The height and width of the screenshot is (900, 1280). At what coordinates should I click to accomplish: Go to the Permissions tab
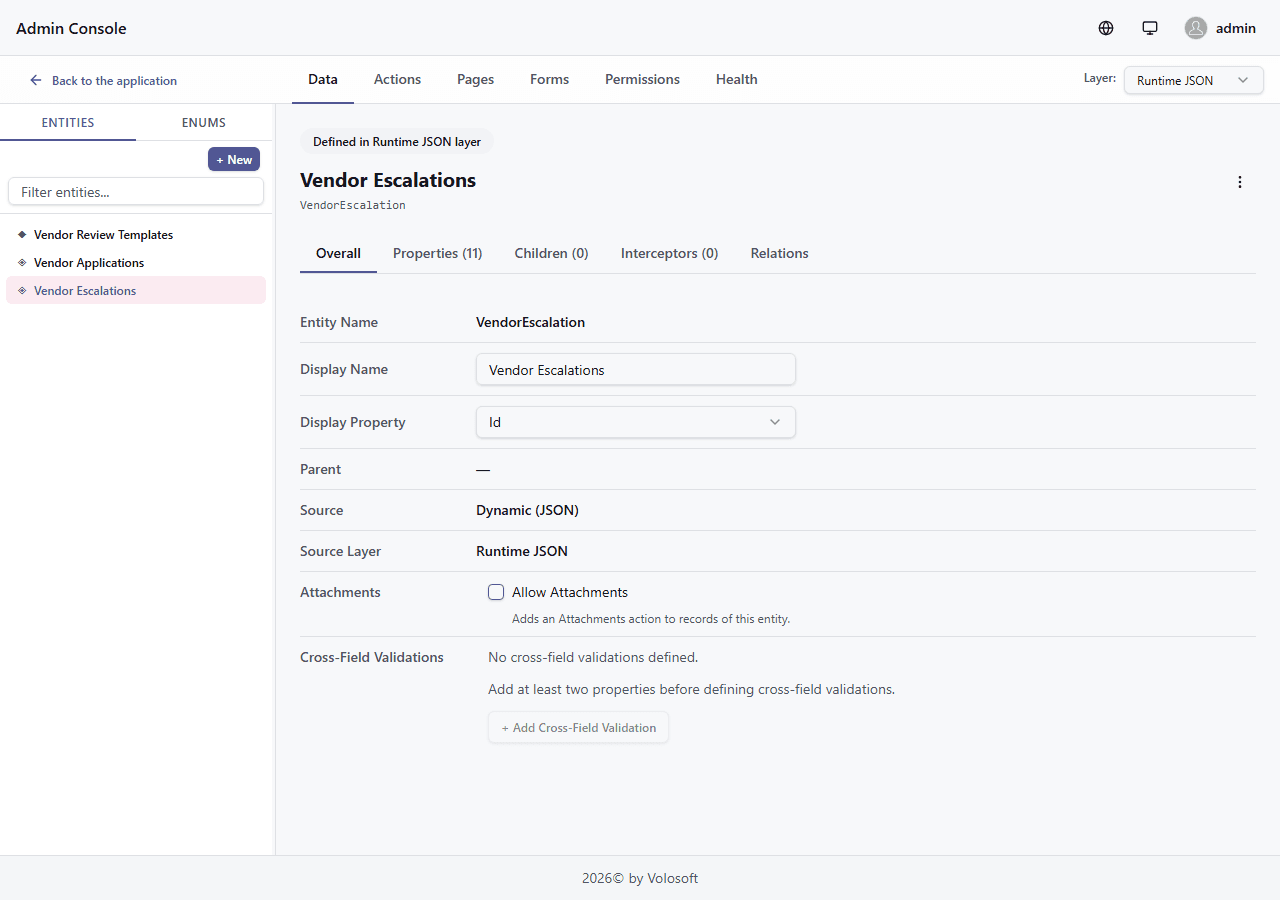tap(642, 79)
